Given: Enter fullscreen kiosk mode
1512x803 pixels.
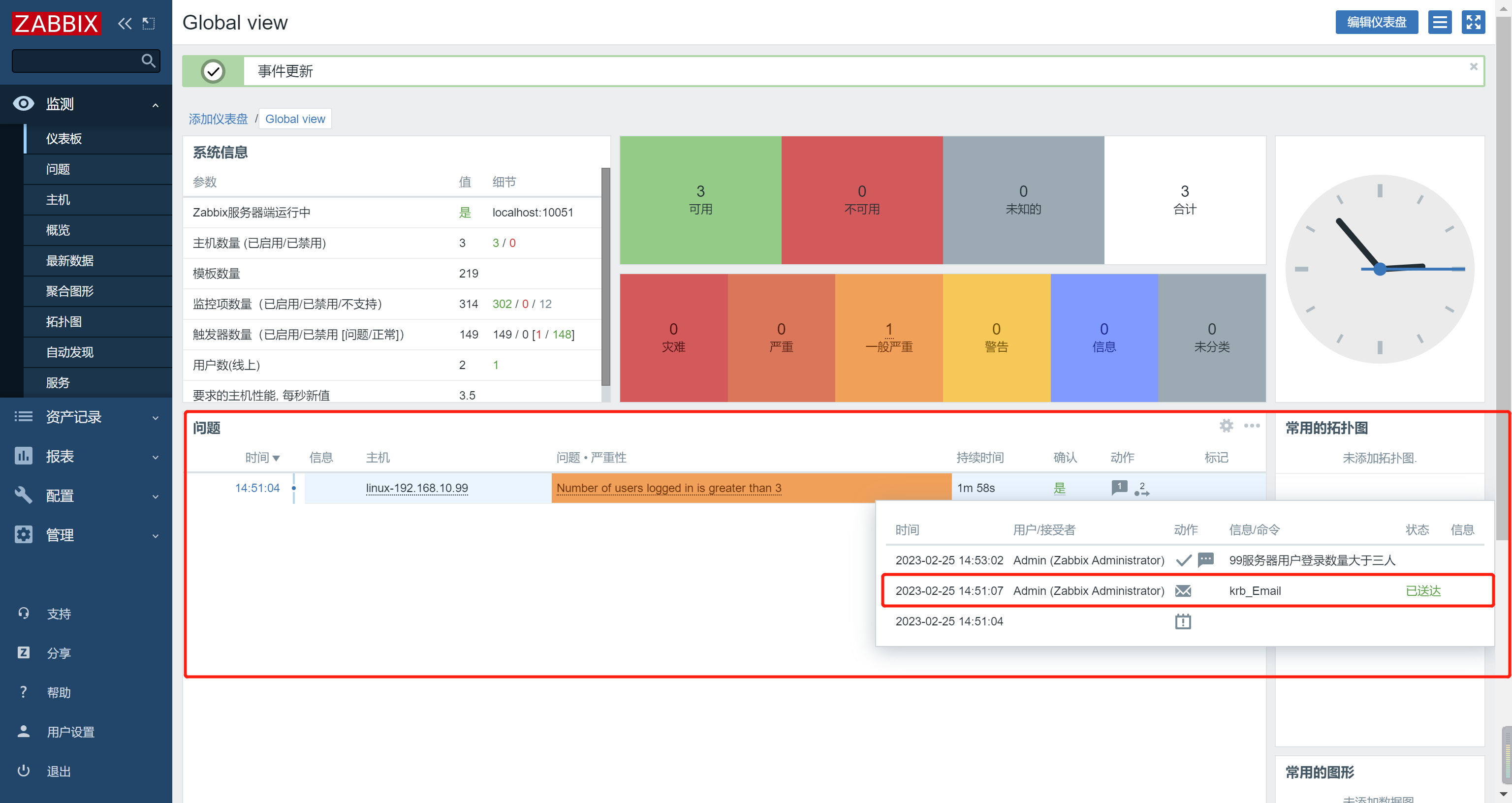Looking at the screenshot, I should click(1473, 22).
